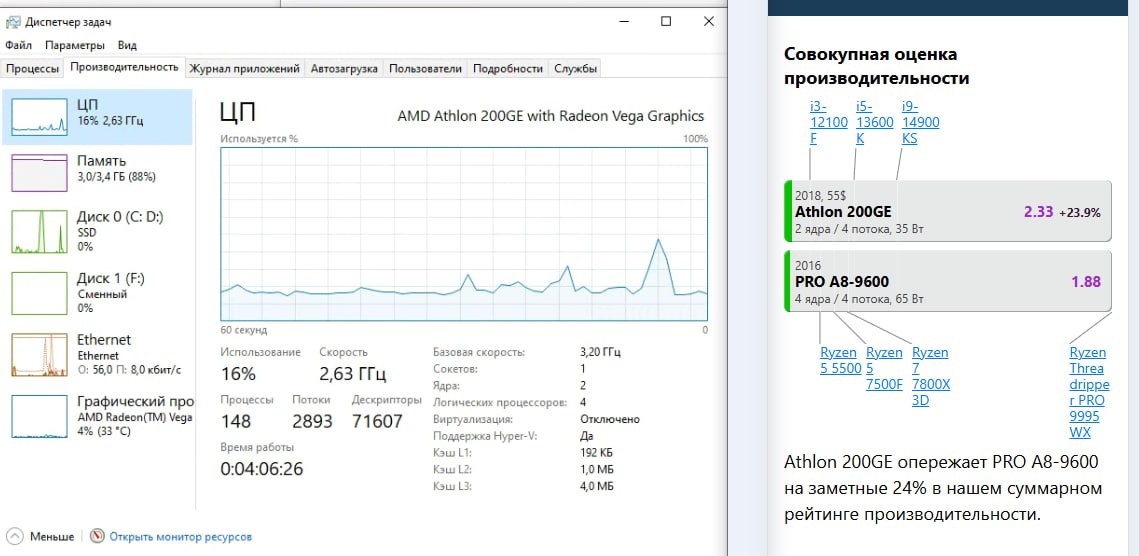Click the Виртуализация value Отключено
Screen dimensions: 1139x556
pyautogui.click(x=609, y=419)
